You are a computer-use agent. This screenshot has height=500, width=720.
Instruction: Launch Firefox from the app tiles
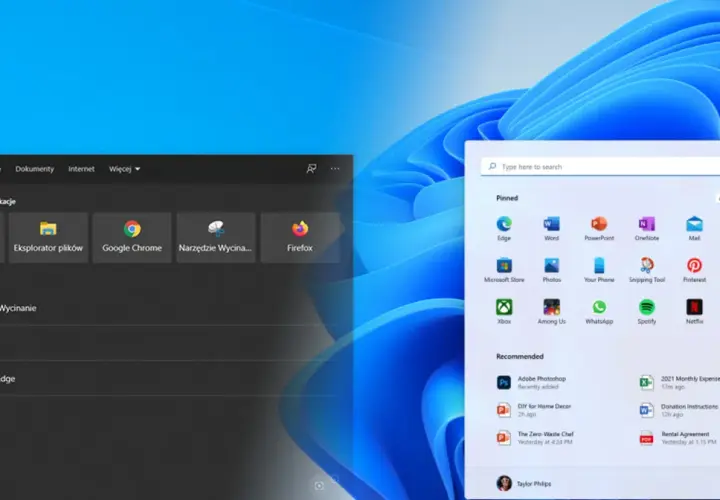click(300, 237)
